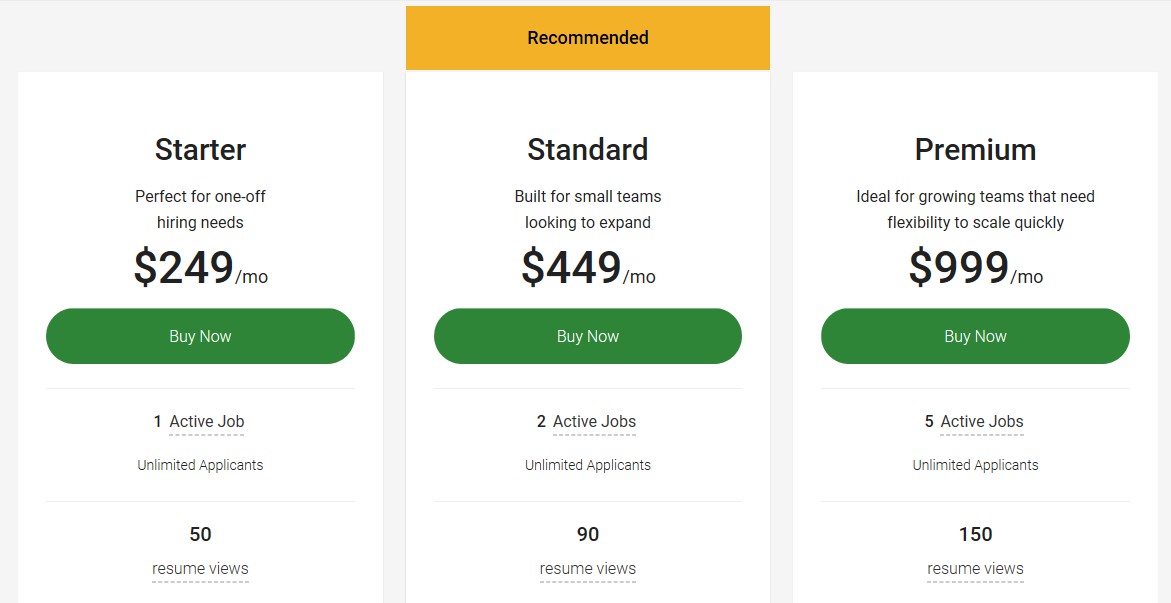This screenshot has height=603, width=1171.
Task: Click the Standard plan heading
Action: tap(588, 150)
